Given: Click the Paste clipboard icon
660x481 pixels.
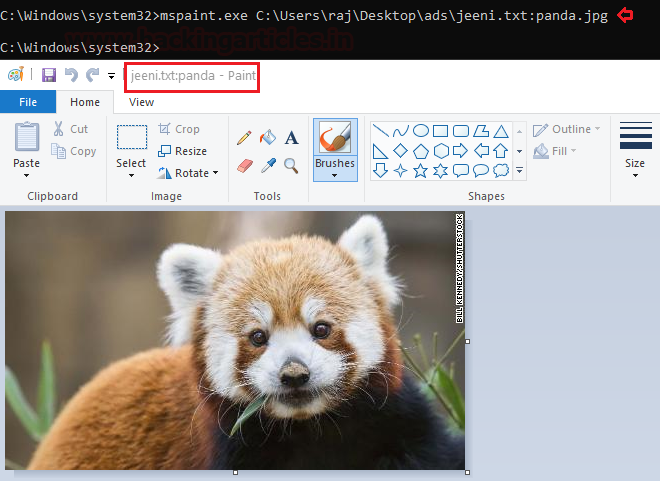Looking at the screenshot, I should [x=27, y=136].
